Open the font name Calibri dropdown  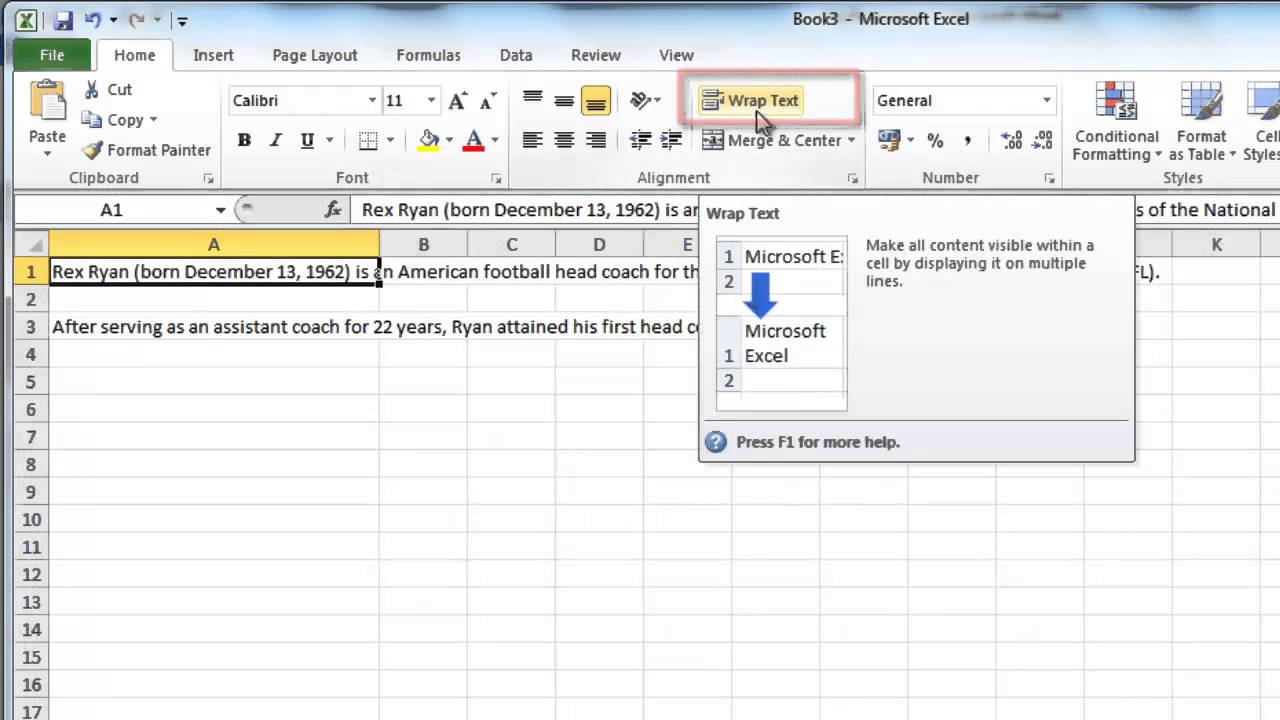point(372,100)
